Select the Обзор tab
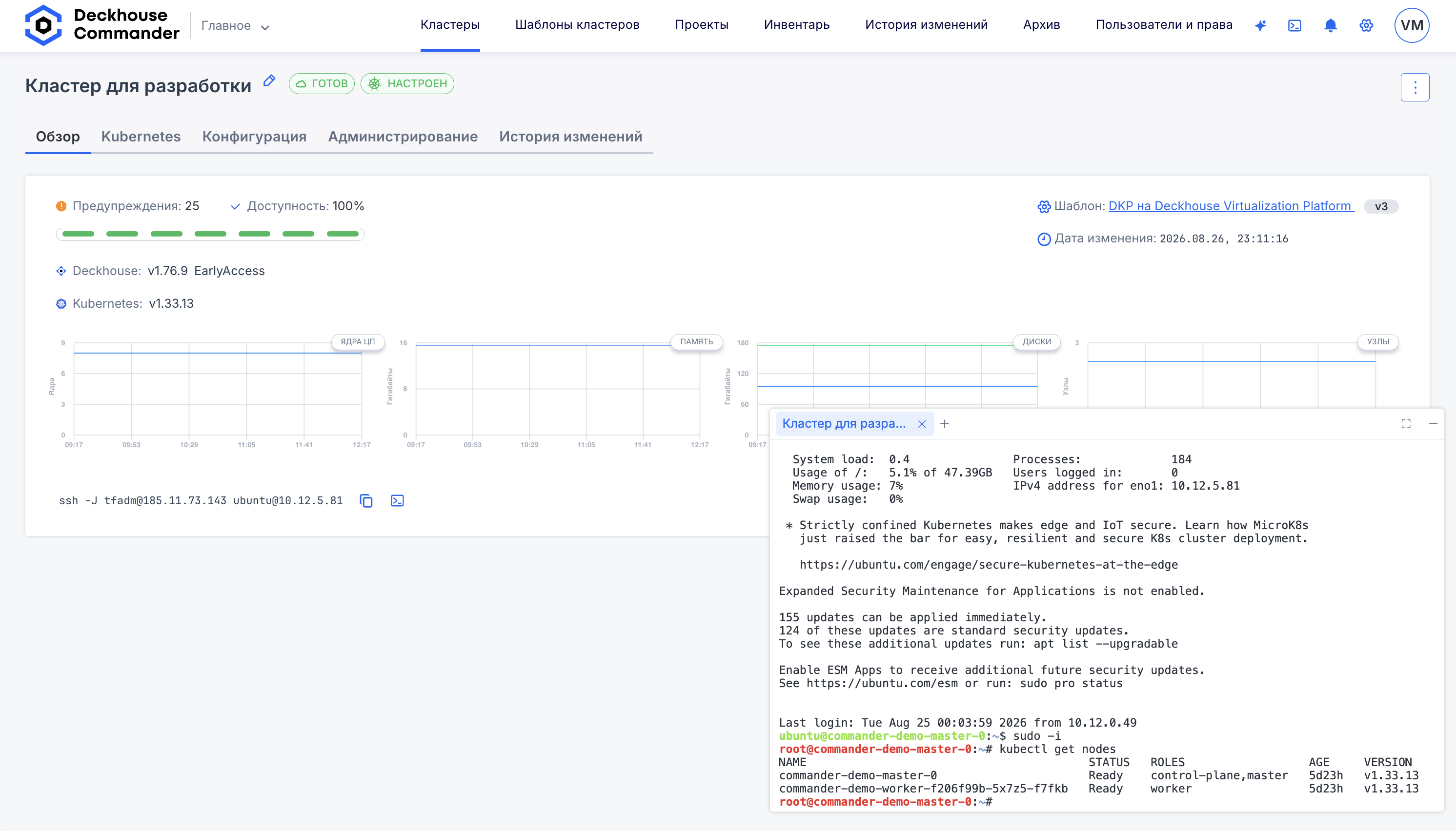Screen dimensions: 1456x831 coord(58,137)
